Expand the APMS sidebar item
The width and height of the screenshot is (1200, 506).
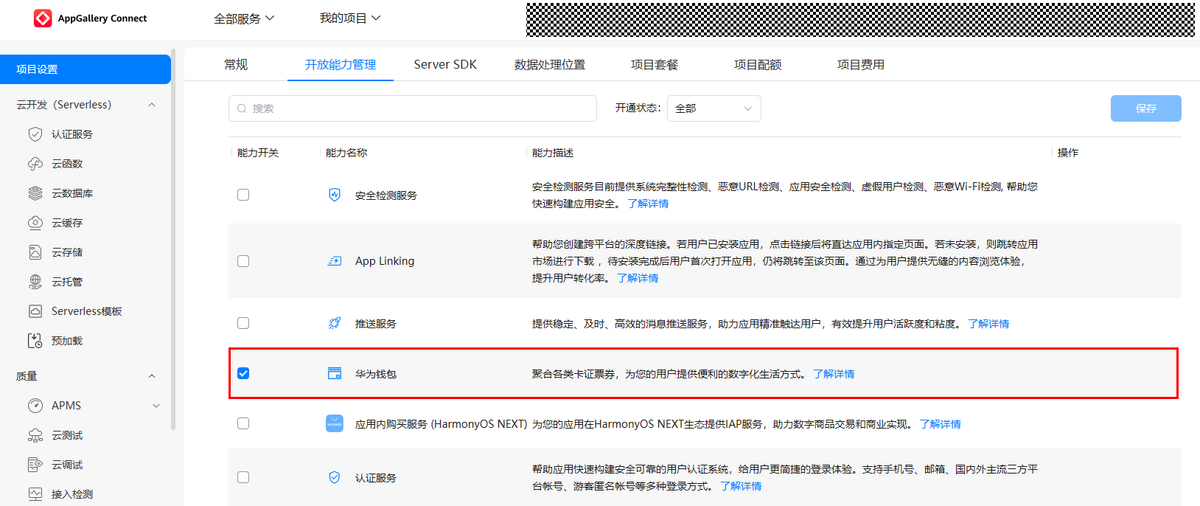pos(156,405)
